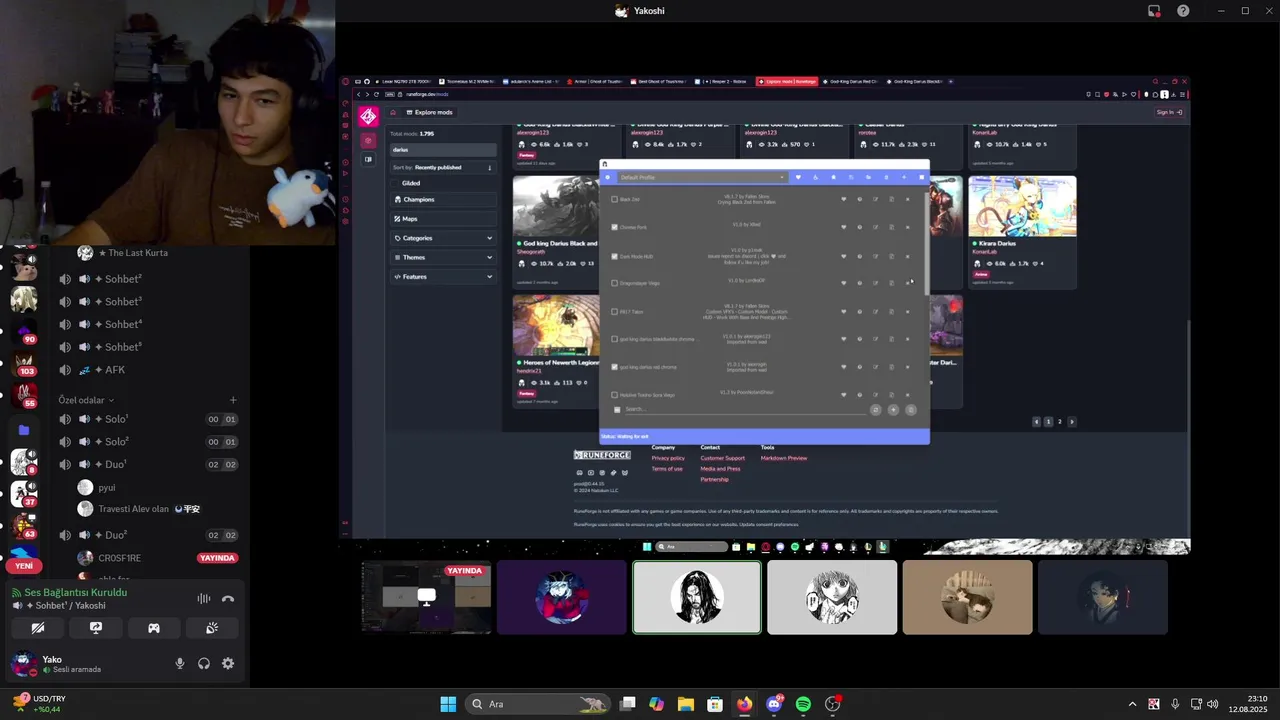Jump to new with YENİ button
Viewport: 1280px width, 720px height.
pyautogui.click(x=24, y=566)
